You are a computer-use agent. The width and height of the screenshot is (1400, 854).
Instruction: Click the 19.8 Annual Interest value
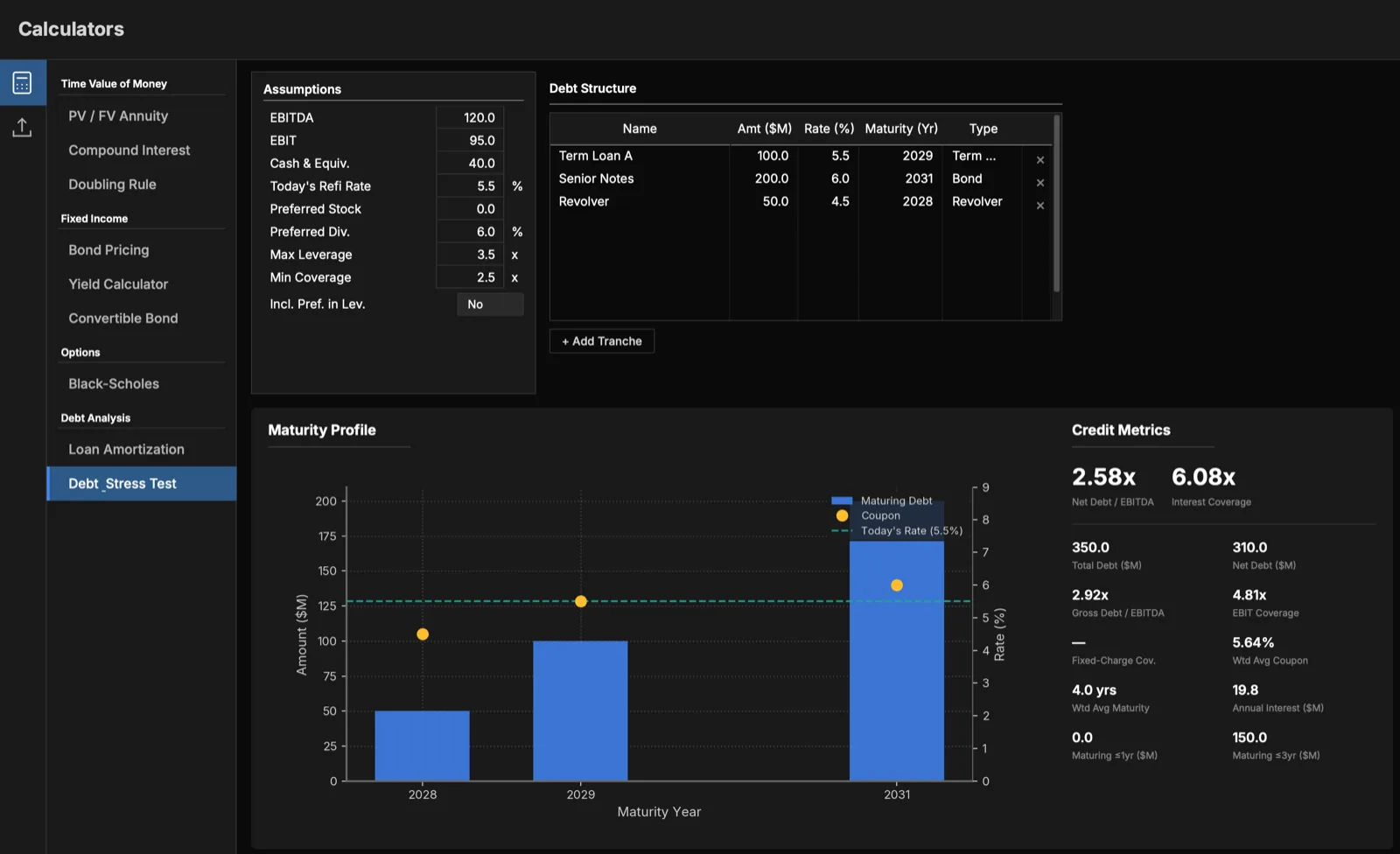click(1245, 690)
